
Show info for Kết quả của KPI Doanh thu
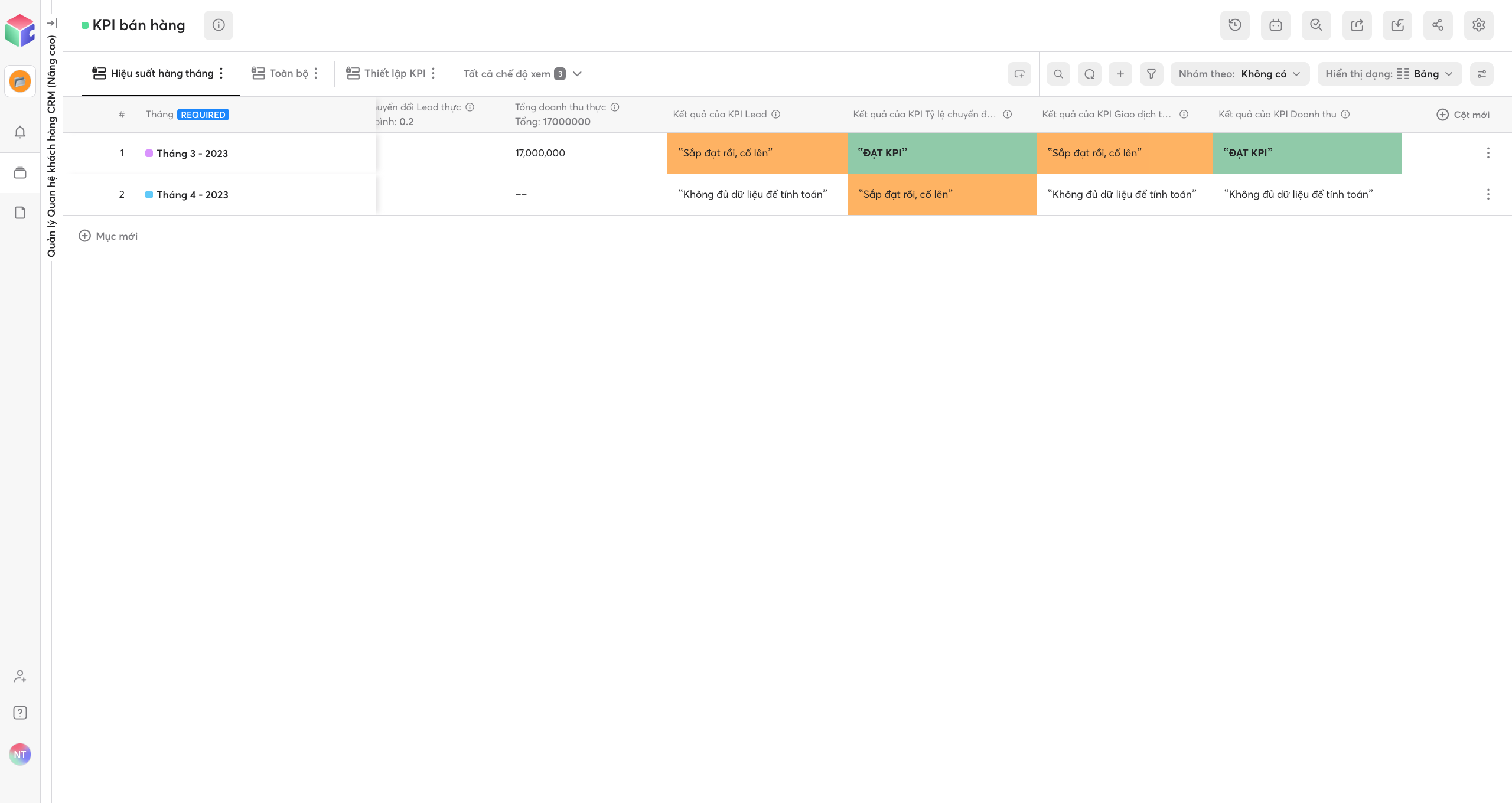pos(1345,115)
